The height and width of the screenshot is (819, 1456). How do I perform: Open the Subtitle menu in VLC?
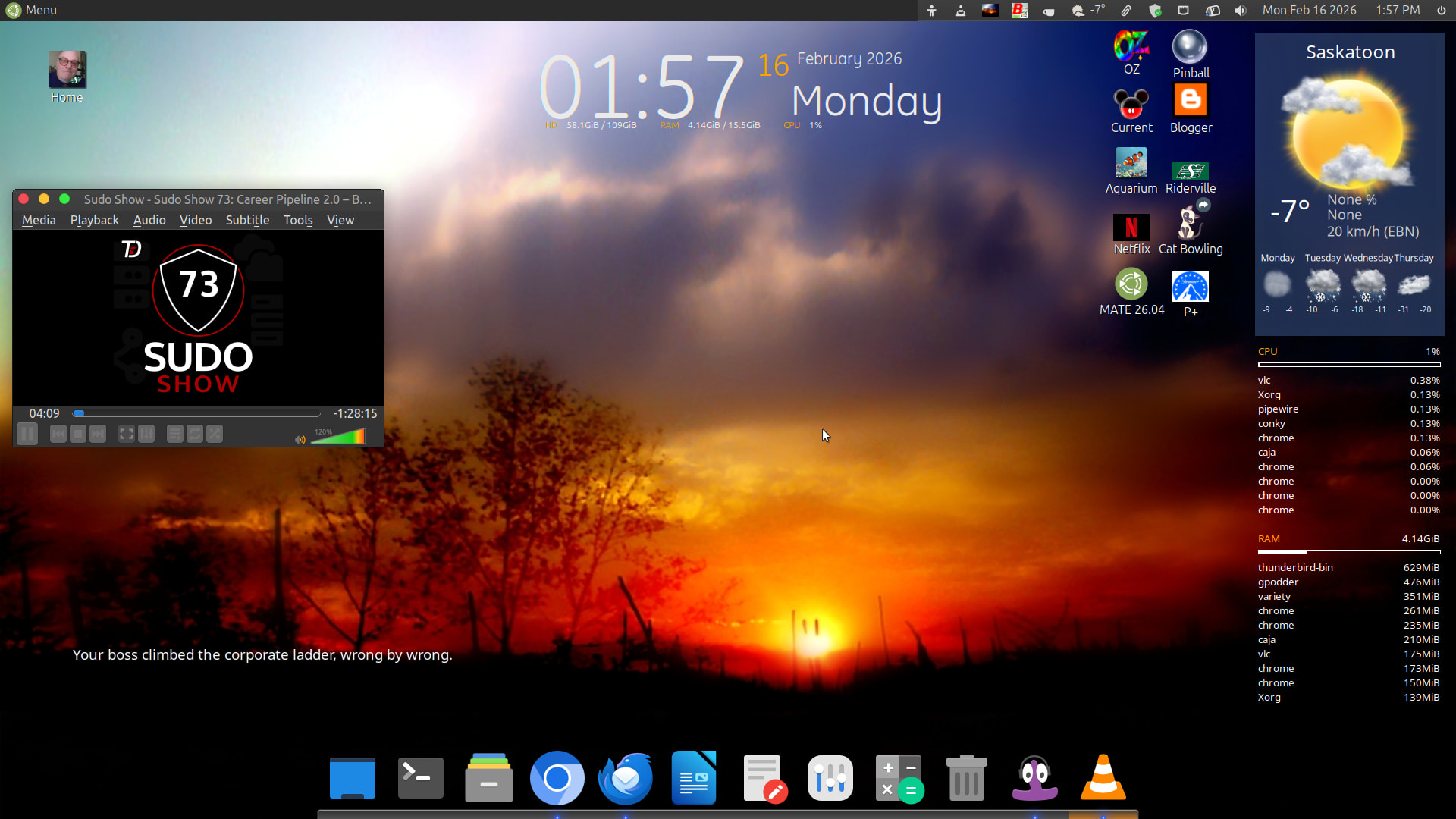coord(247,220)
